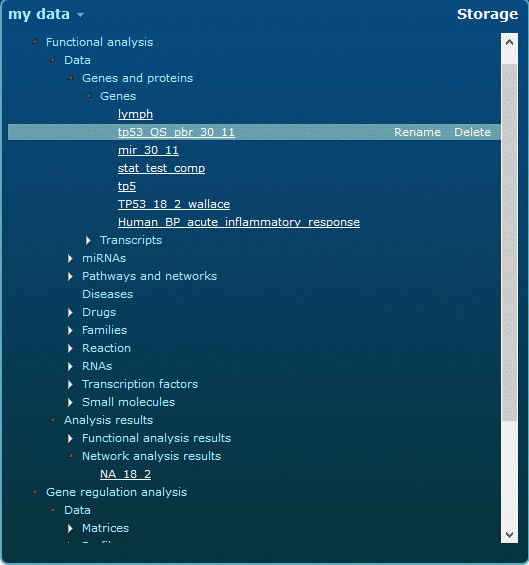Expand the Families node

coord(70,330)
